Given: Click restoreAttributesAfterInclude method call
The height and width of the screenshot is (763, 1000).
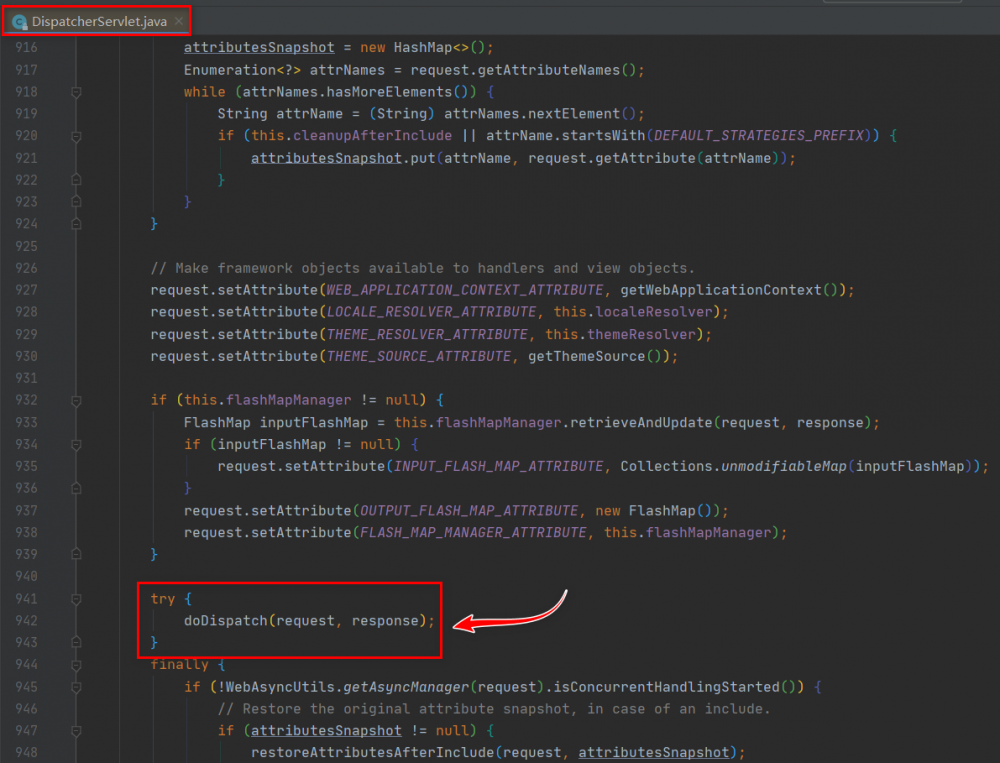Looking at the screenshot, I should click(372, 753).
